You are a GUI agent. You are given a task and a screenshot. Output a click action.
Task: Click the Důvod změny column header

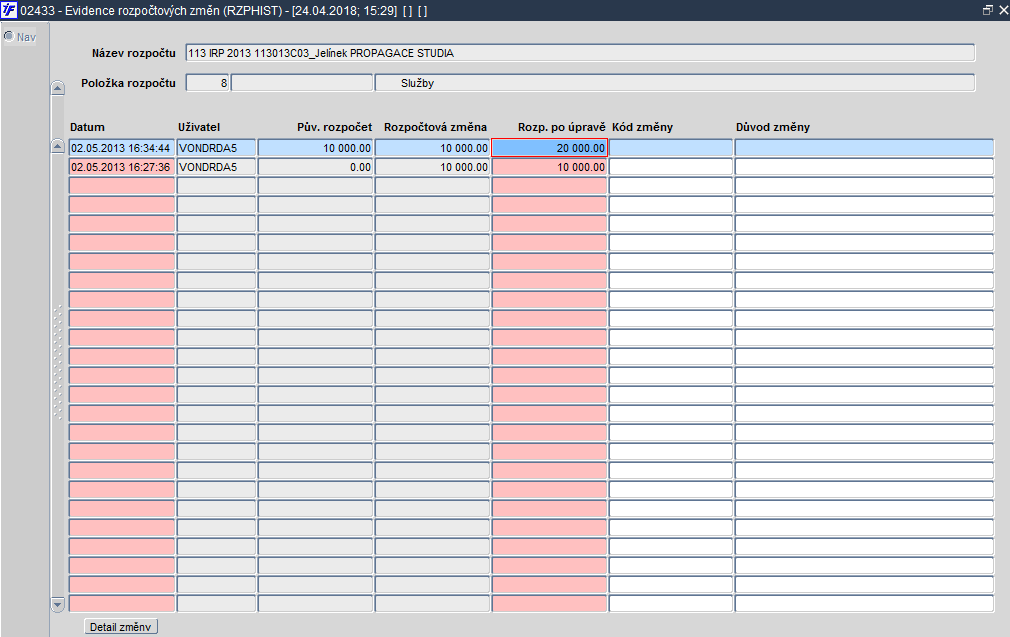click(x=773, y=127)
